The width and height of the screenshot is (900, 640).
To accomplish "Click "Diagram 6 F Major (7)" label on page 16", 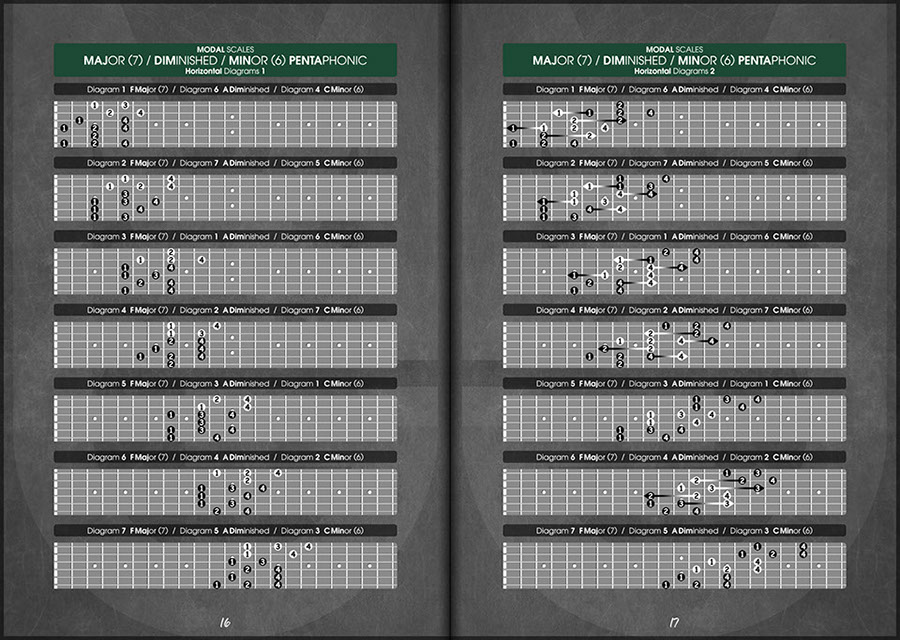I will [x=127, y=457].
